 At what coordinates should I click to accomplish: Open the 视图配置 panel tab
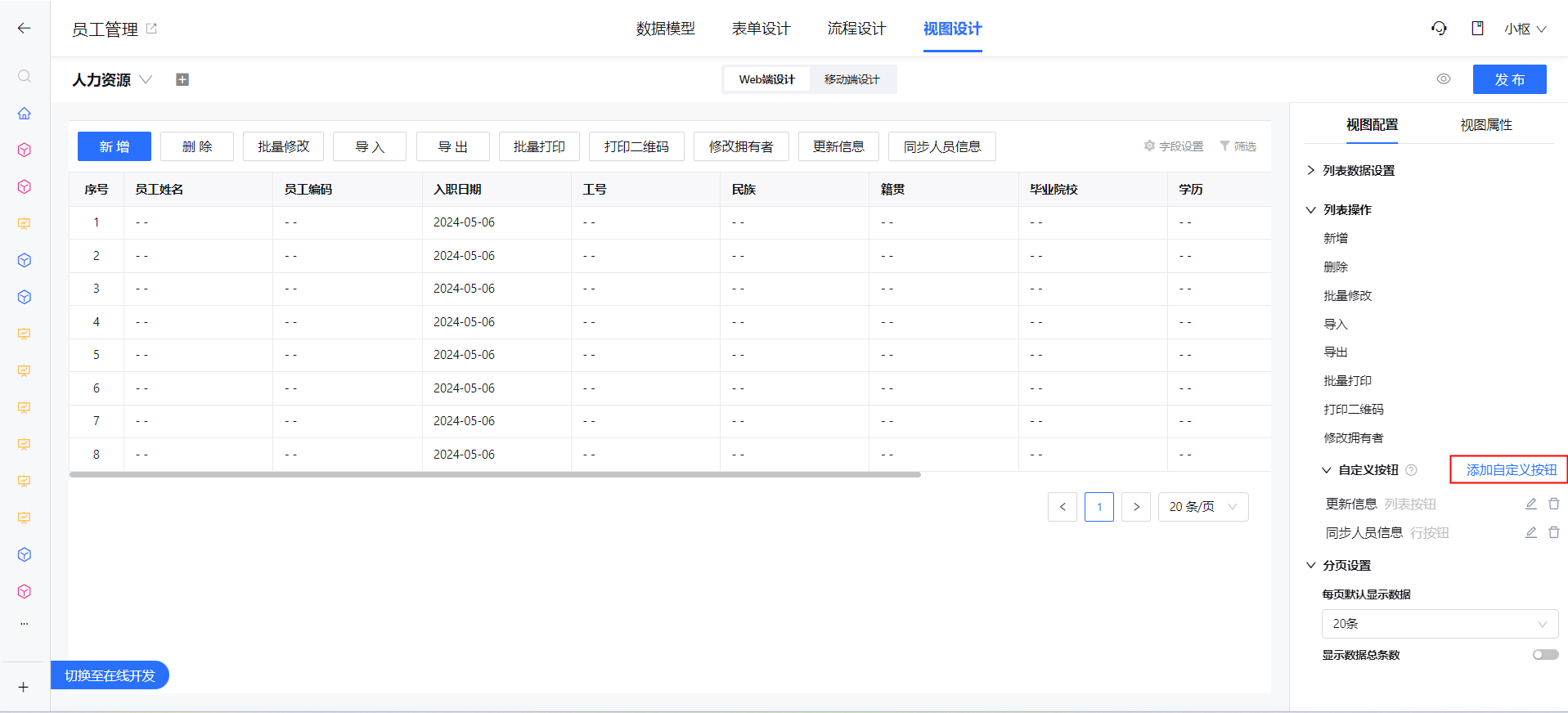tap(1373, 125)
